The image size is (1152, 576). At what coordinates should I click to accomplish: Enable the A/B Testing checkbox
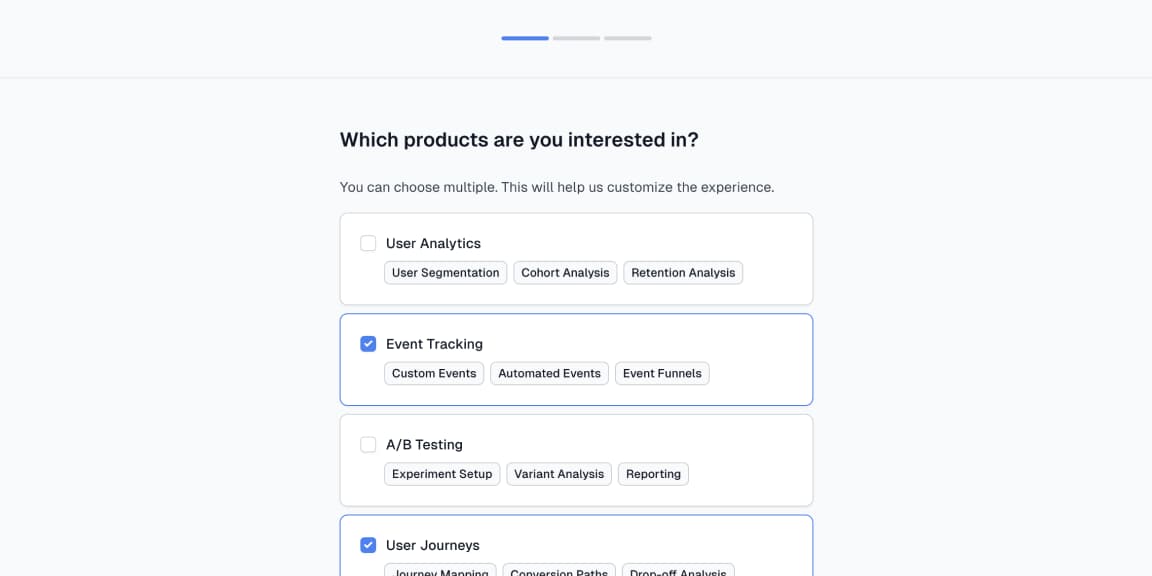tap(368, 444)
